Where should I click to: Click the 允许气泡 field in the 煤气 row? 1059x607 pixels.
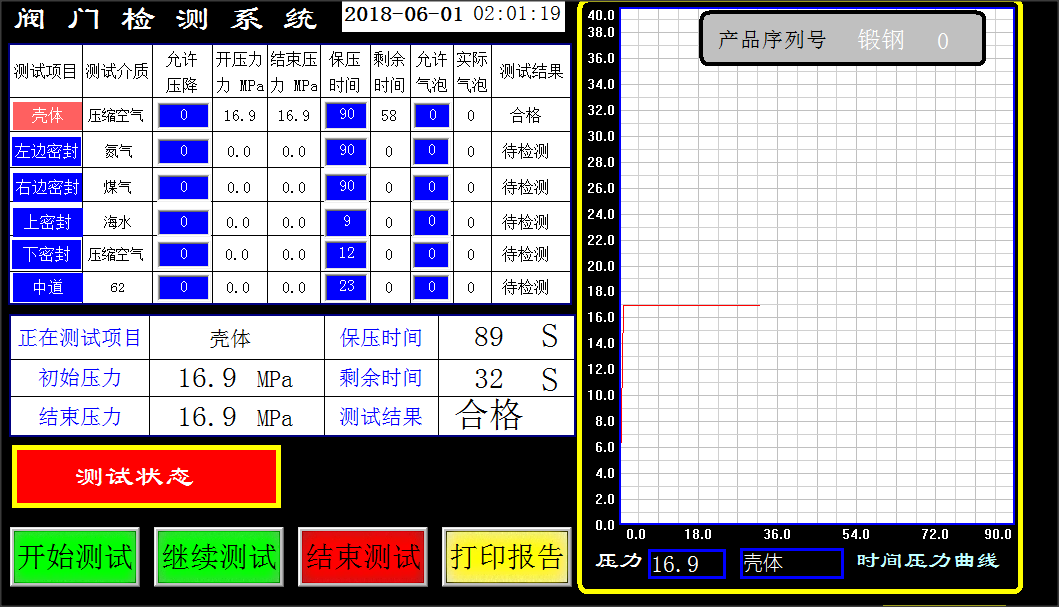point(430,186)
